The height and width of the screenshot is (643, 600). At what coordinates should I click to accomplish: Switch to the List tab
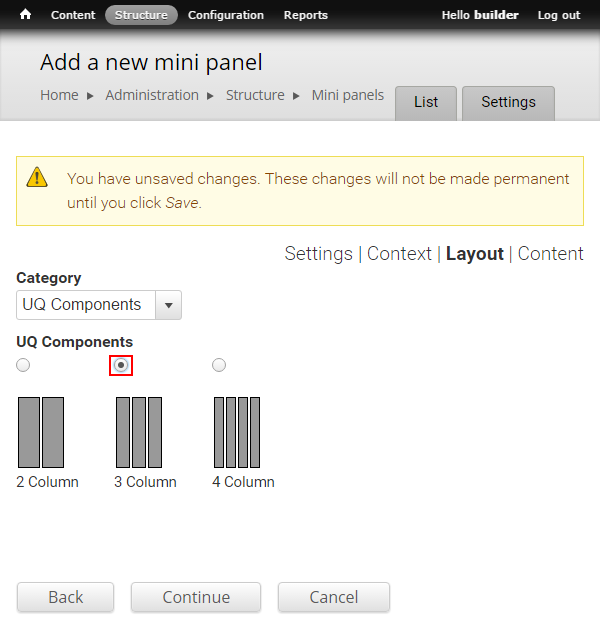click(426, 103)
